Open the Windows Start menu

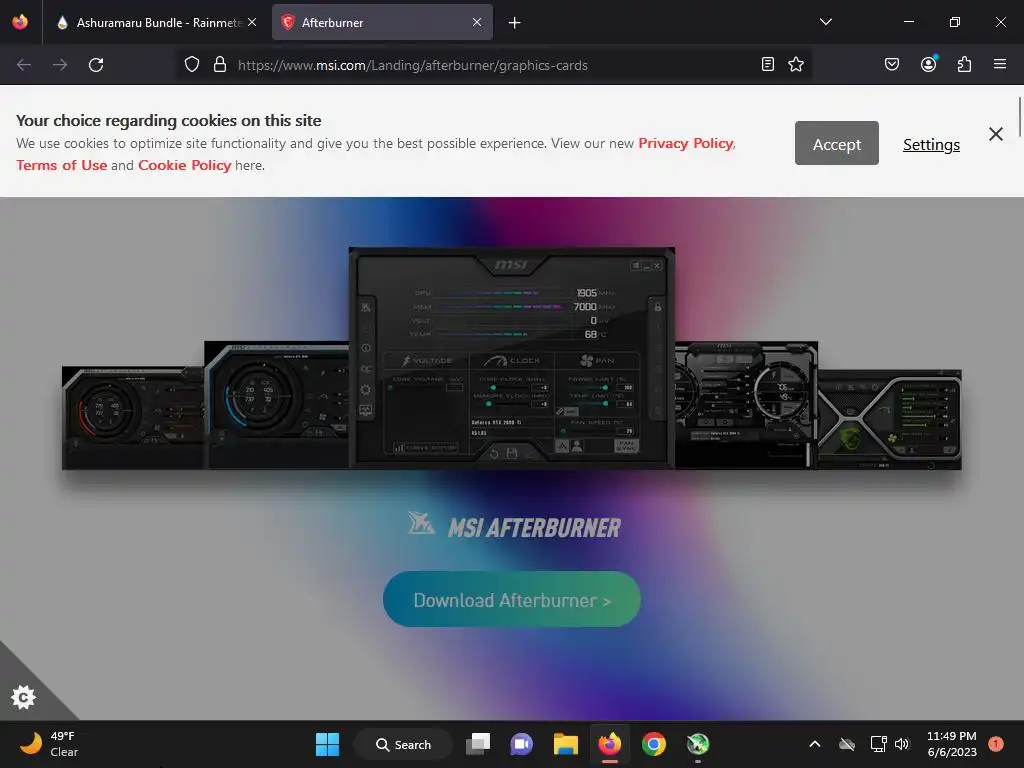coord(327,744)
